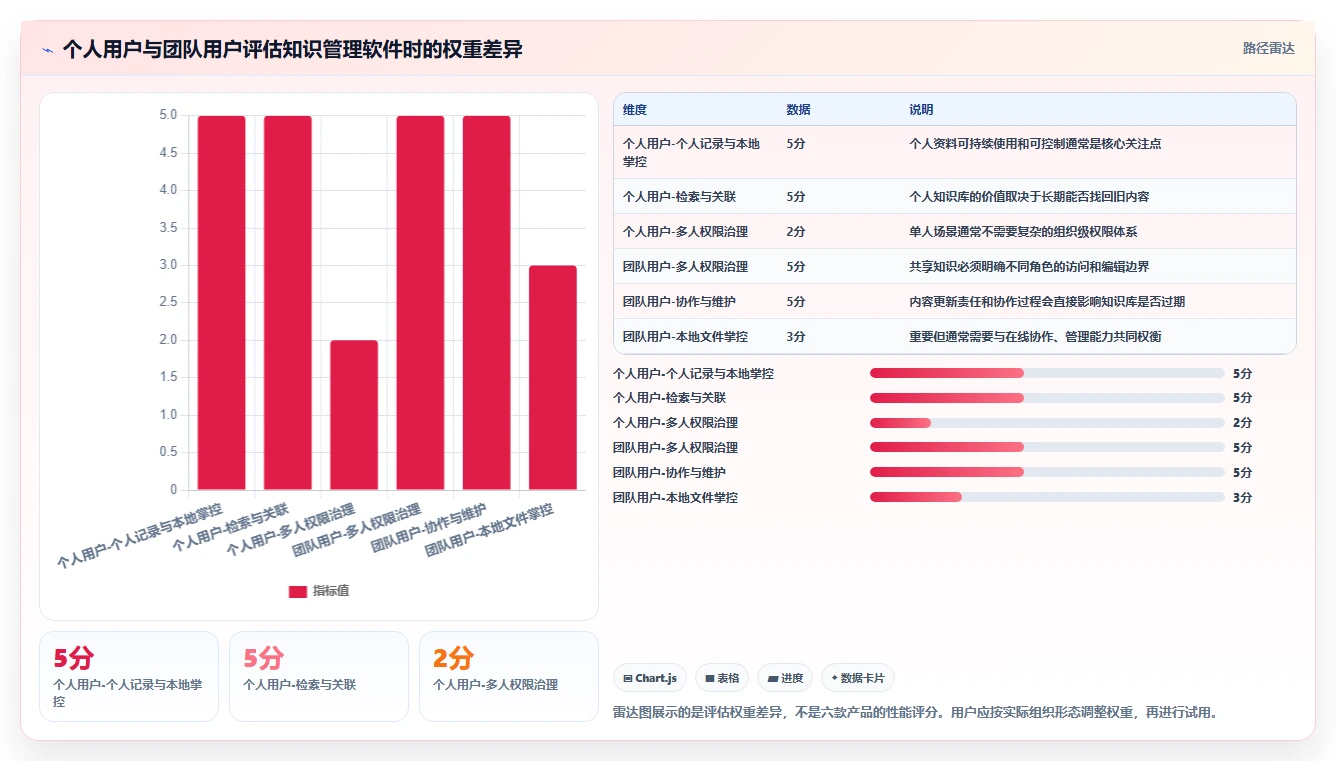Click the 个人用户-多人权限治理 progress bar
This screenshot has width=1336, height=761.
tap(1047, 423)
